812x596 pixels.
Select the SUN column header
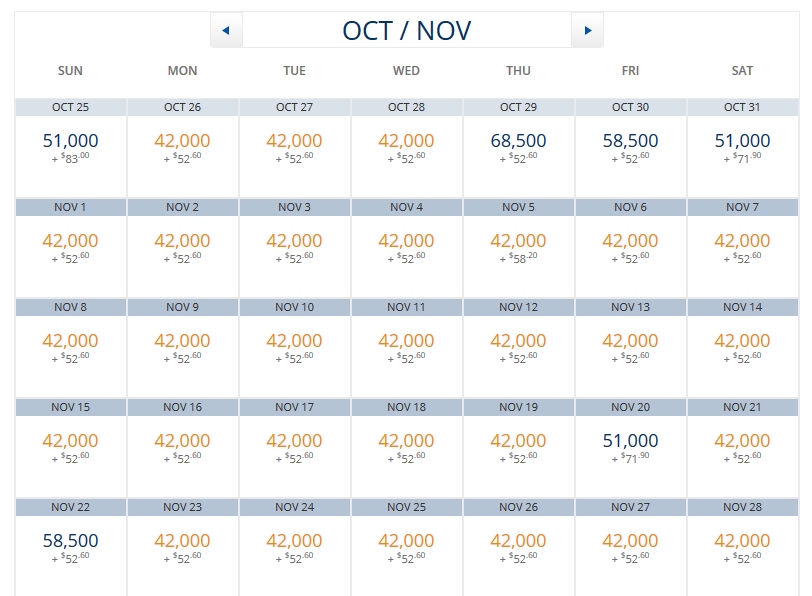click(68, 71)
